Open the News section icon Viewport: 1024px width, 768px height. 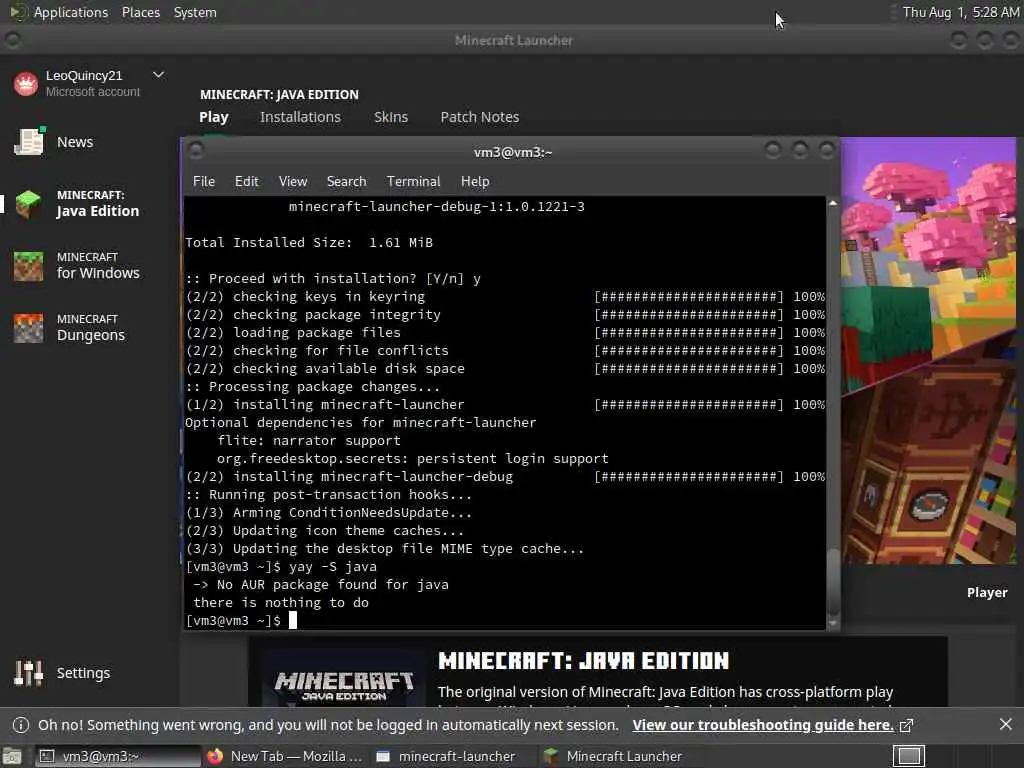pyautogui.click(x=29, y=142)
